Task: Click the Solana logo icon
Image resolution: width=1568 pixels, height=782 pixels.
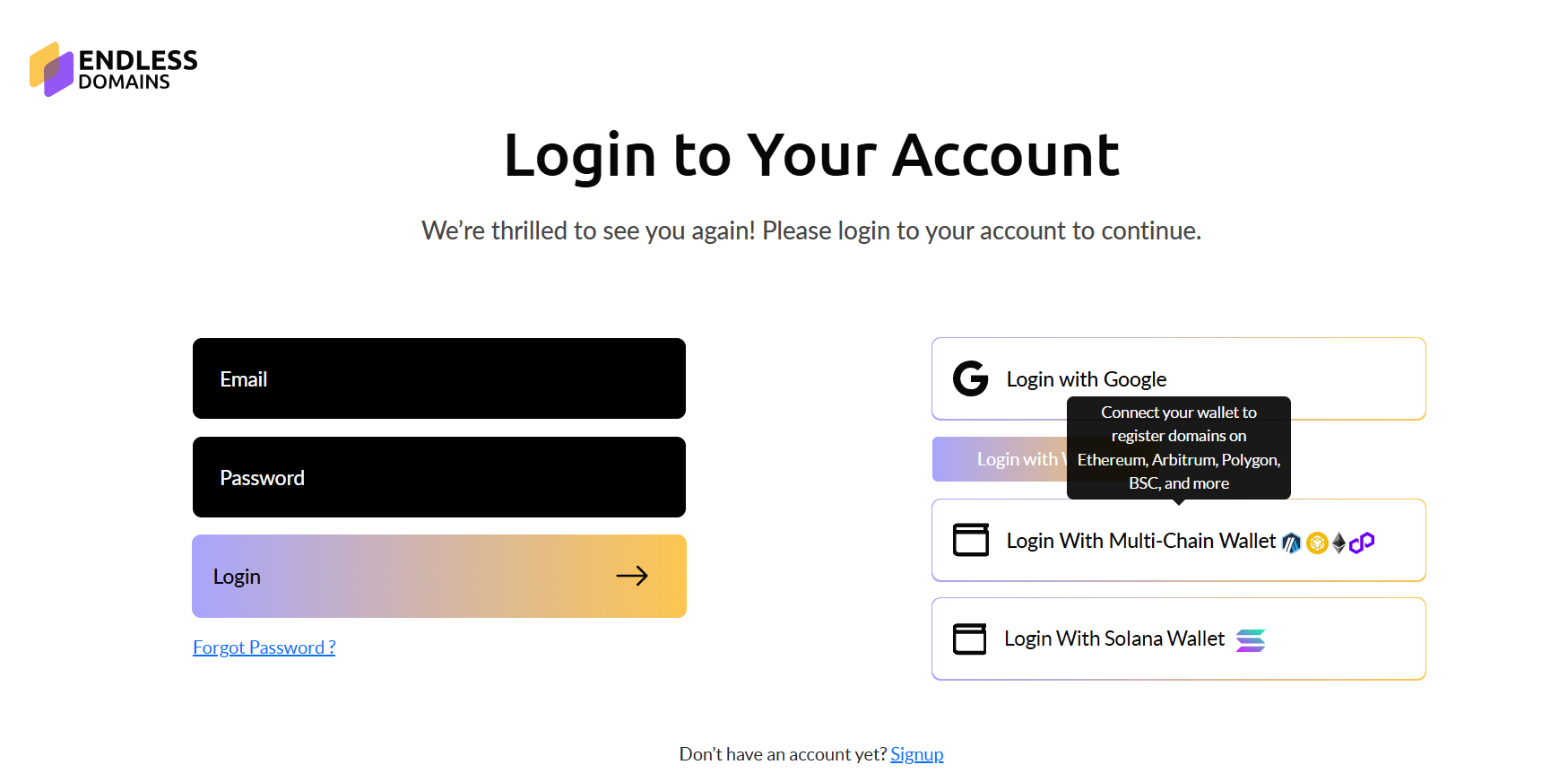Action: [x=1251, y=640]
